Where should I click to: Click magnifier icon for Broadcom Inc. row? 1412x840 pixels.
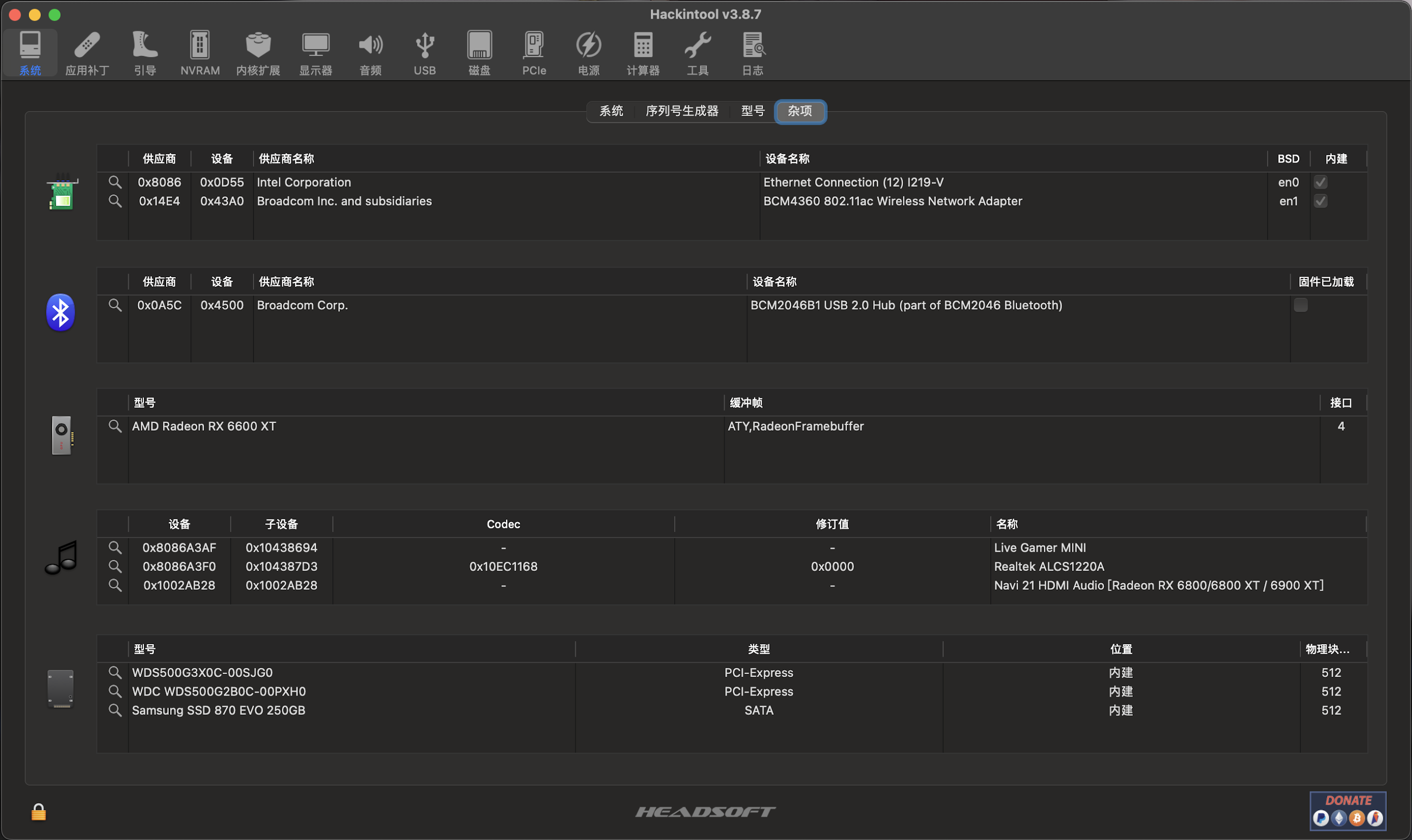(x=115, y=201)
